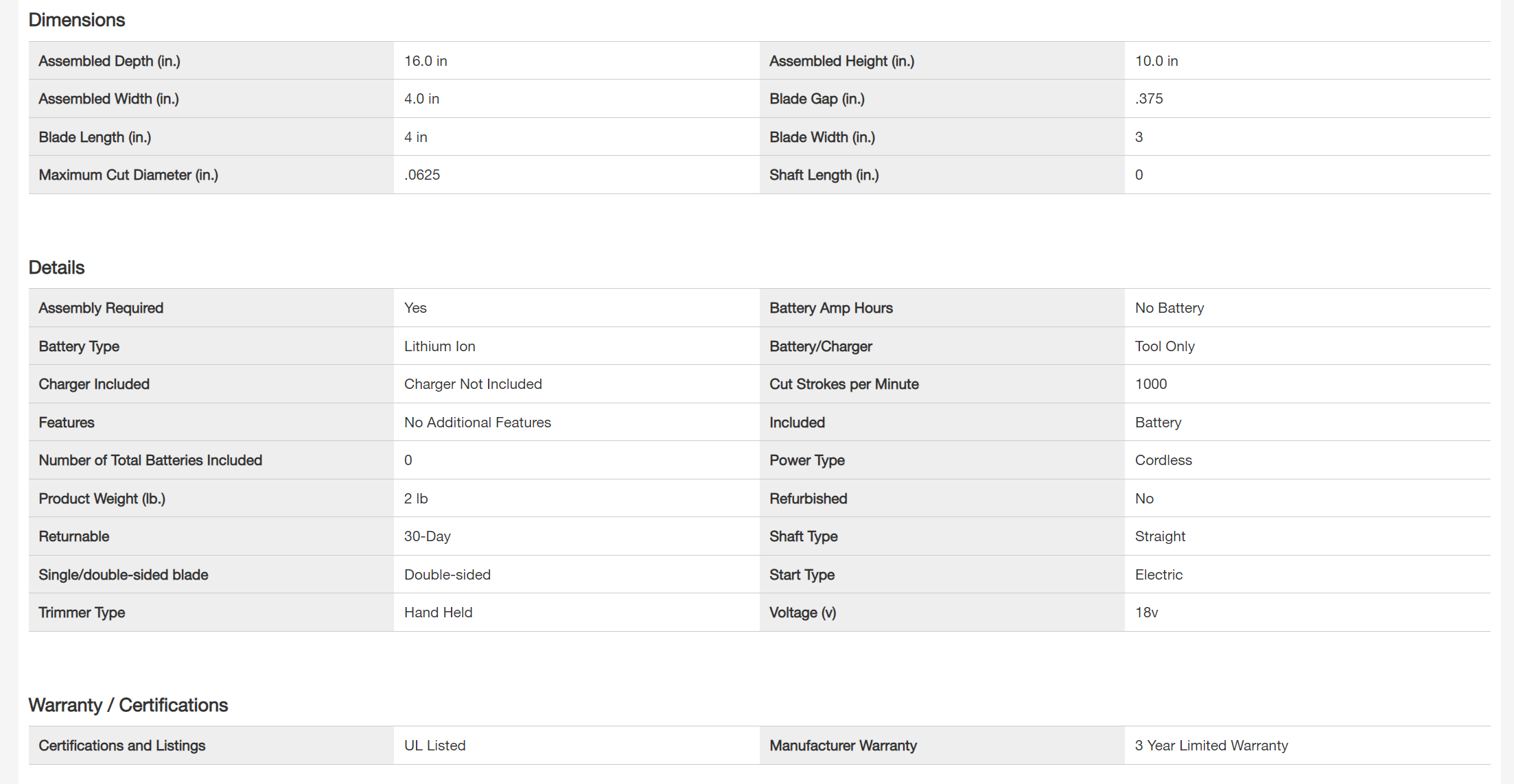Click the Returnable 30-Day value

(x=427, y=536)
